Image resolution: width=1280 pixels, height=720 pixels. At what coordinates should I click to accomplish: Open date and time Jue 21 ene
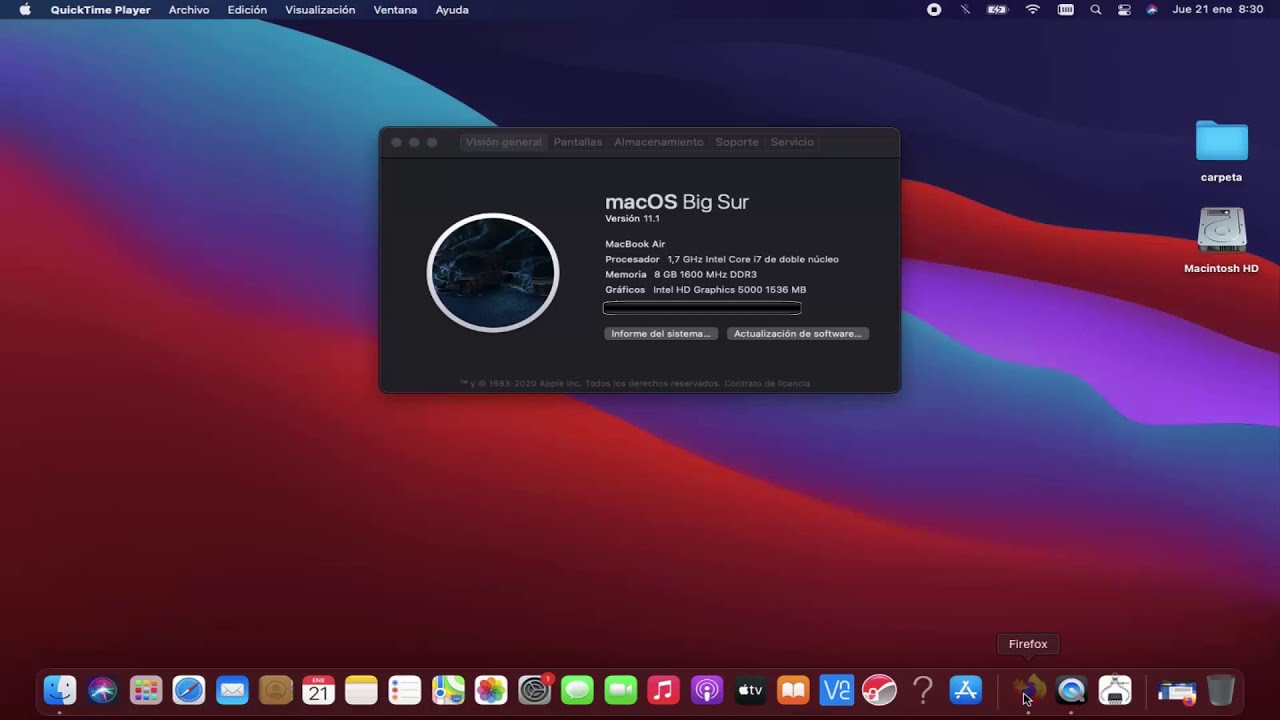coord(1217,10)
